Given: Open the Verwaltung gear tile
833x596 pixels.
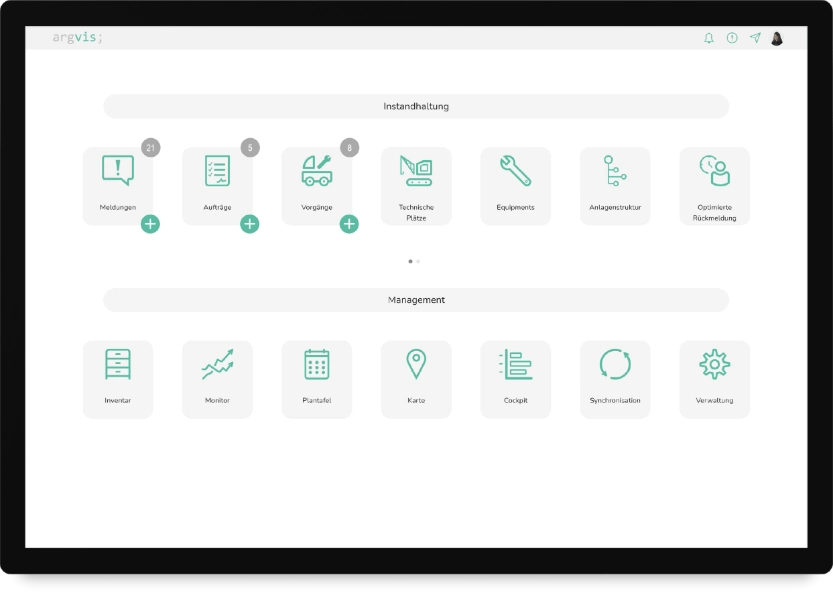Looking at the screenshot, I should [715, 379].
